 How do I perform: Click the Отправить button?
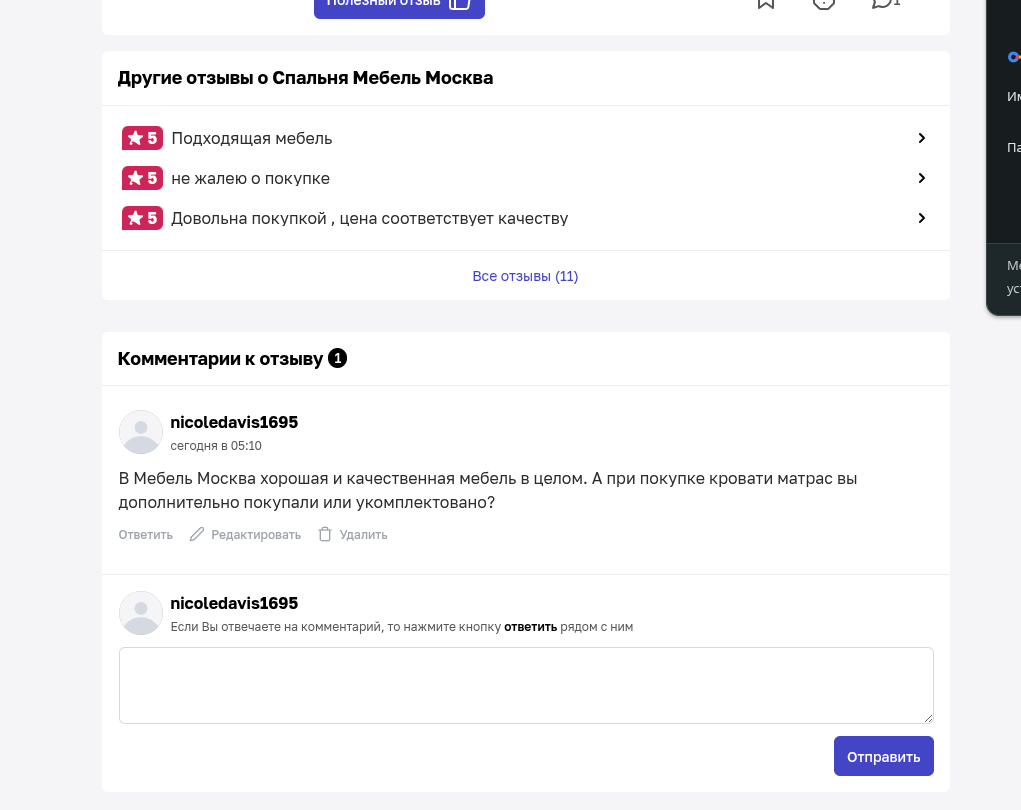point(884,756)
